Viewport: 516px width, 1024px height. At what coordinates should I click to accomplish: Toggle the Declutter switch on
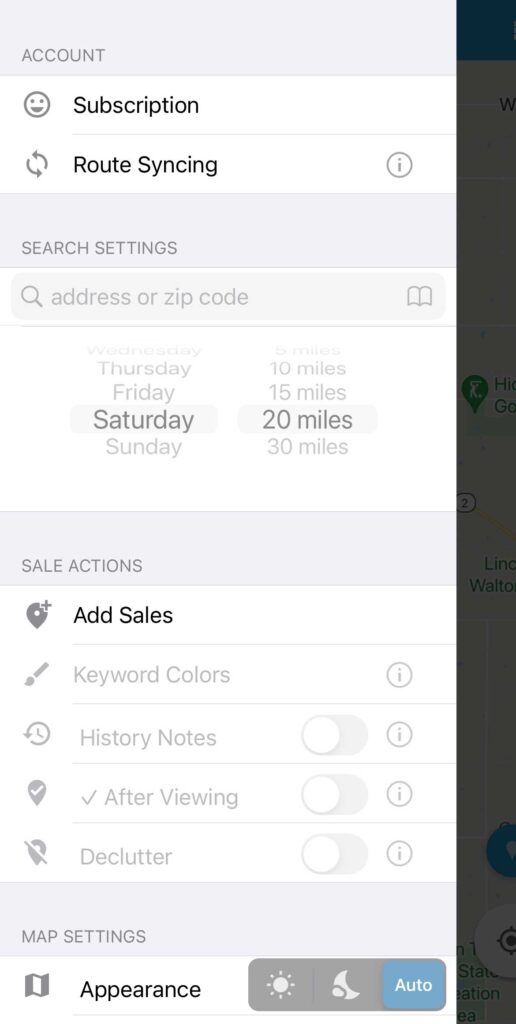coord(334,854)
